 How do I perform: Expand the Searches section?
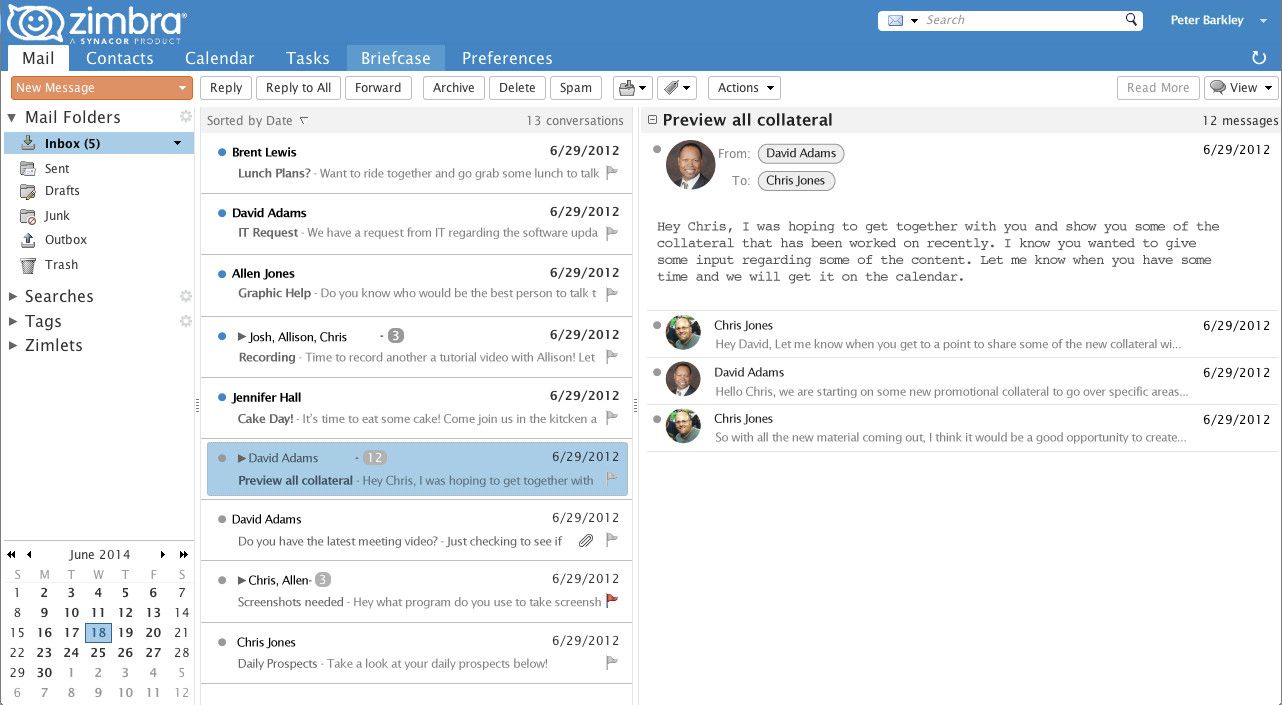tap(15, 296)
